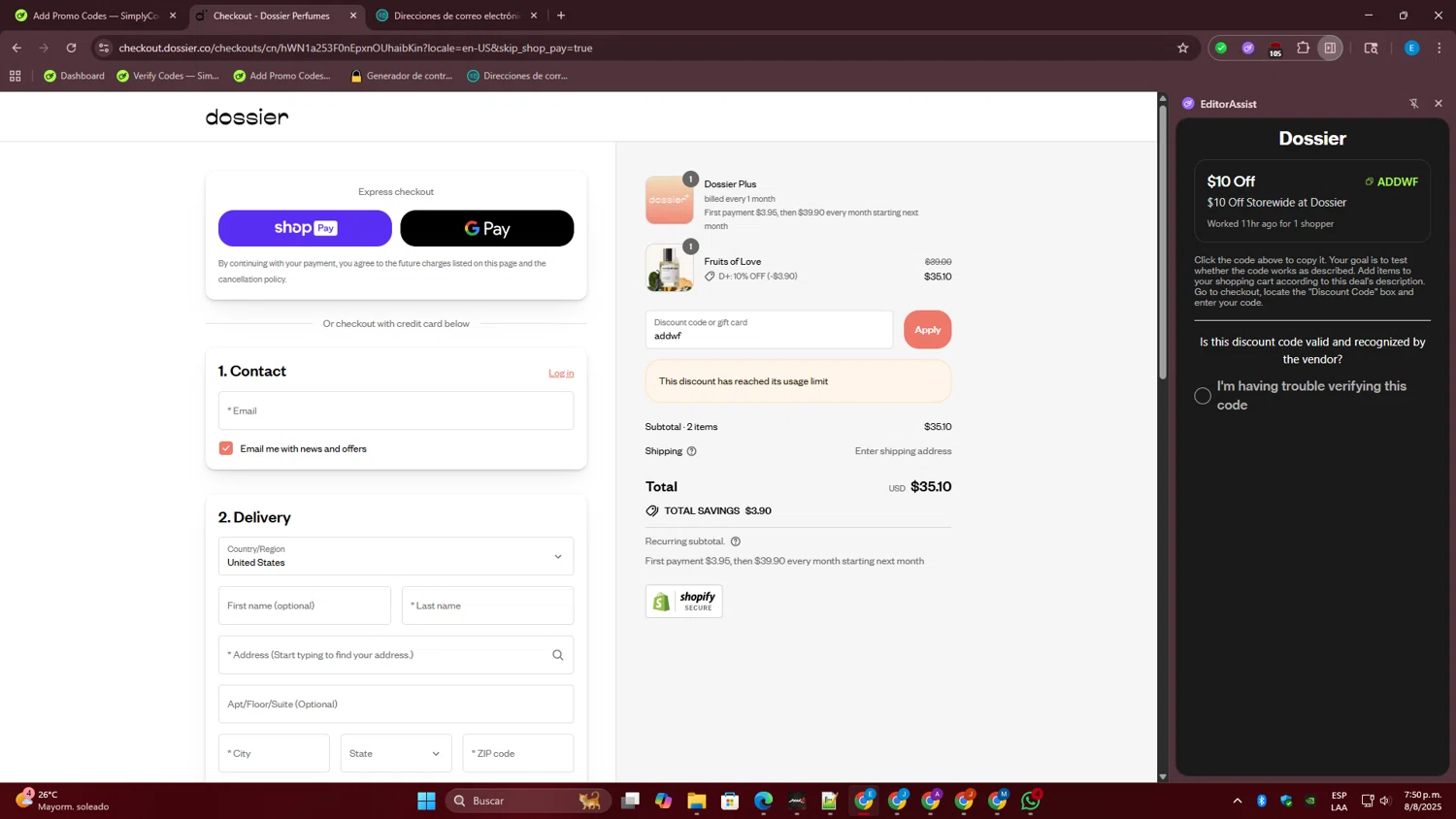
Task: Click the First name (optional) field
Action: [305, 606]
